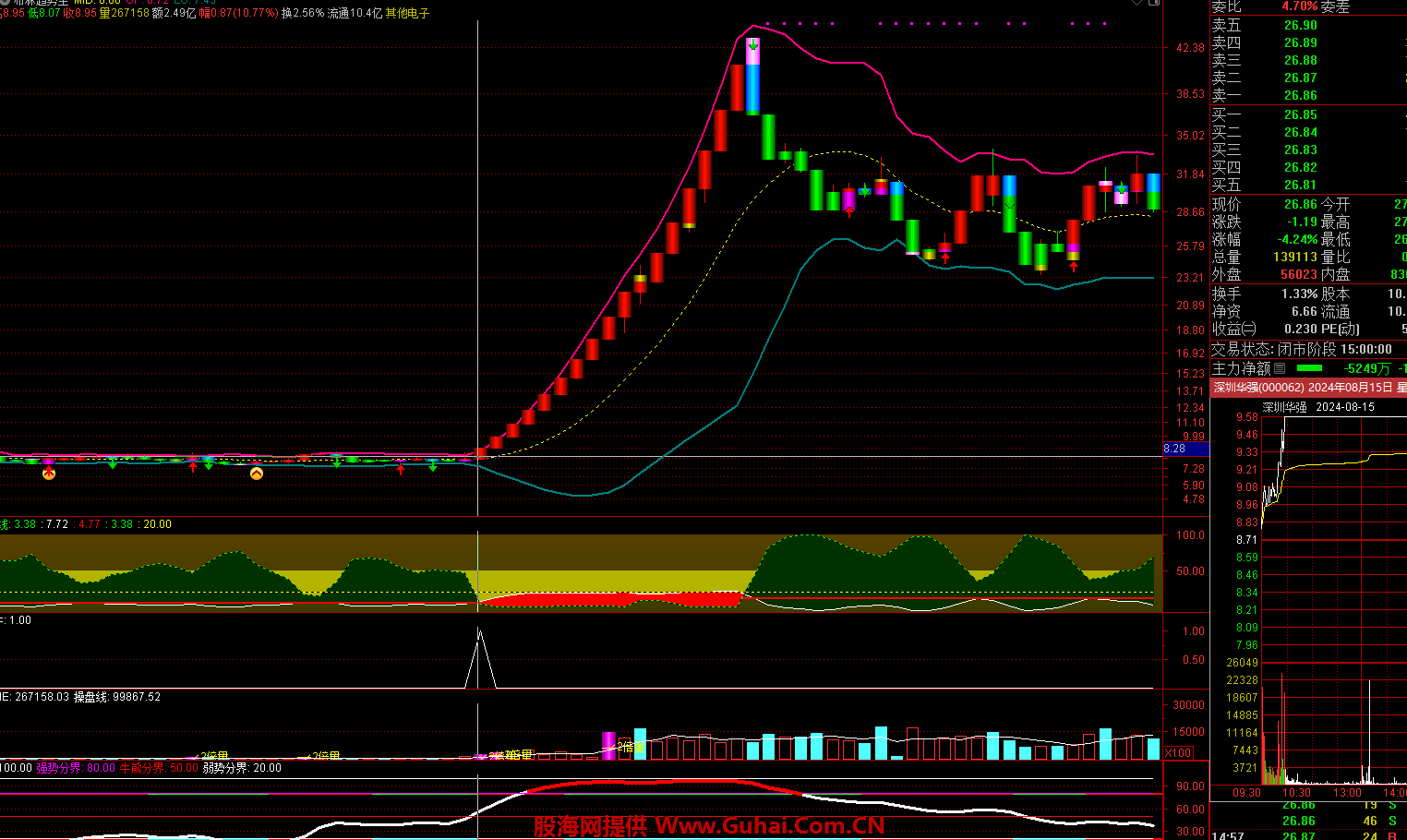Viewport: 1407px width, 840px height.
Task: Click the 弱势分界 20.00 indicator label
Action: (242, 768)
